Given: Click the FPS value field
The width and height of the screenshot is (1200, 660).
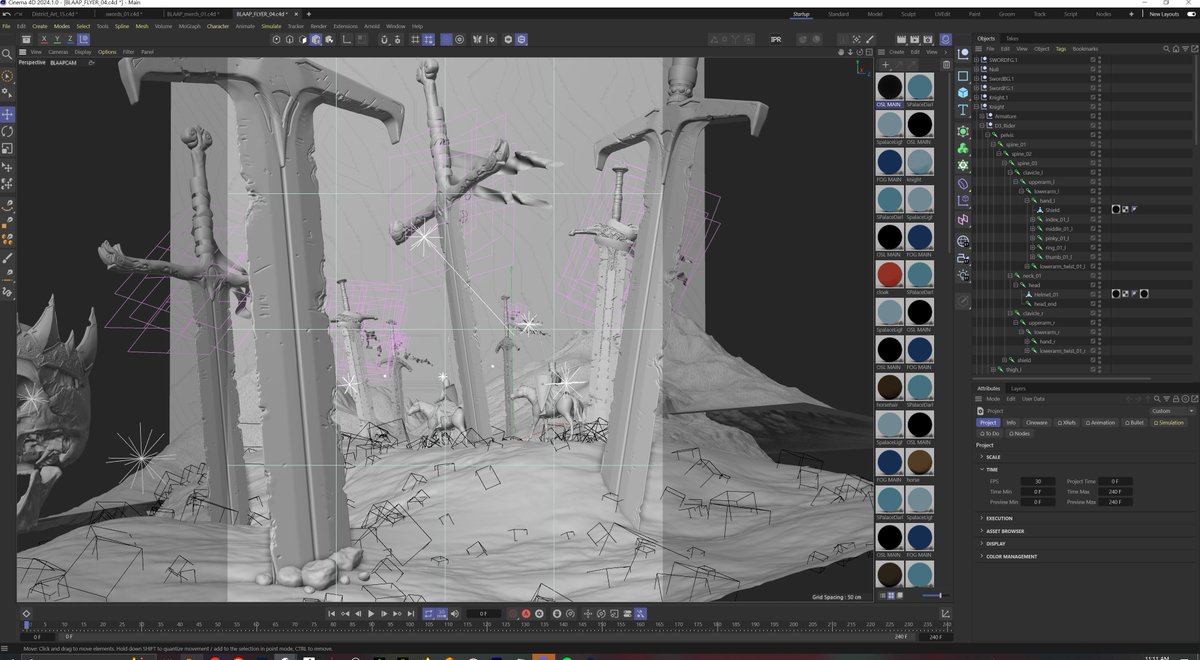Looking at the screenshot, I should tap(1037, 481).
